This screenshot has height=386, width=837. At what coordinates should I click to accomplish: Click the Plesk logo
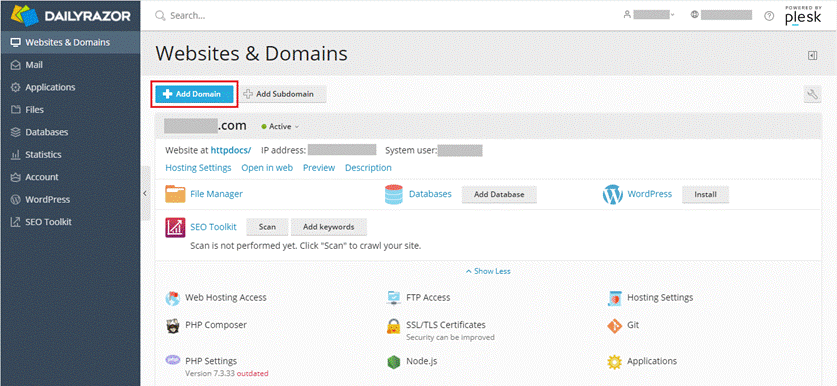pyautogui.click(x=802, y=16)
